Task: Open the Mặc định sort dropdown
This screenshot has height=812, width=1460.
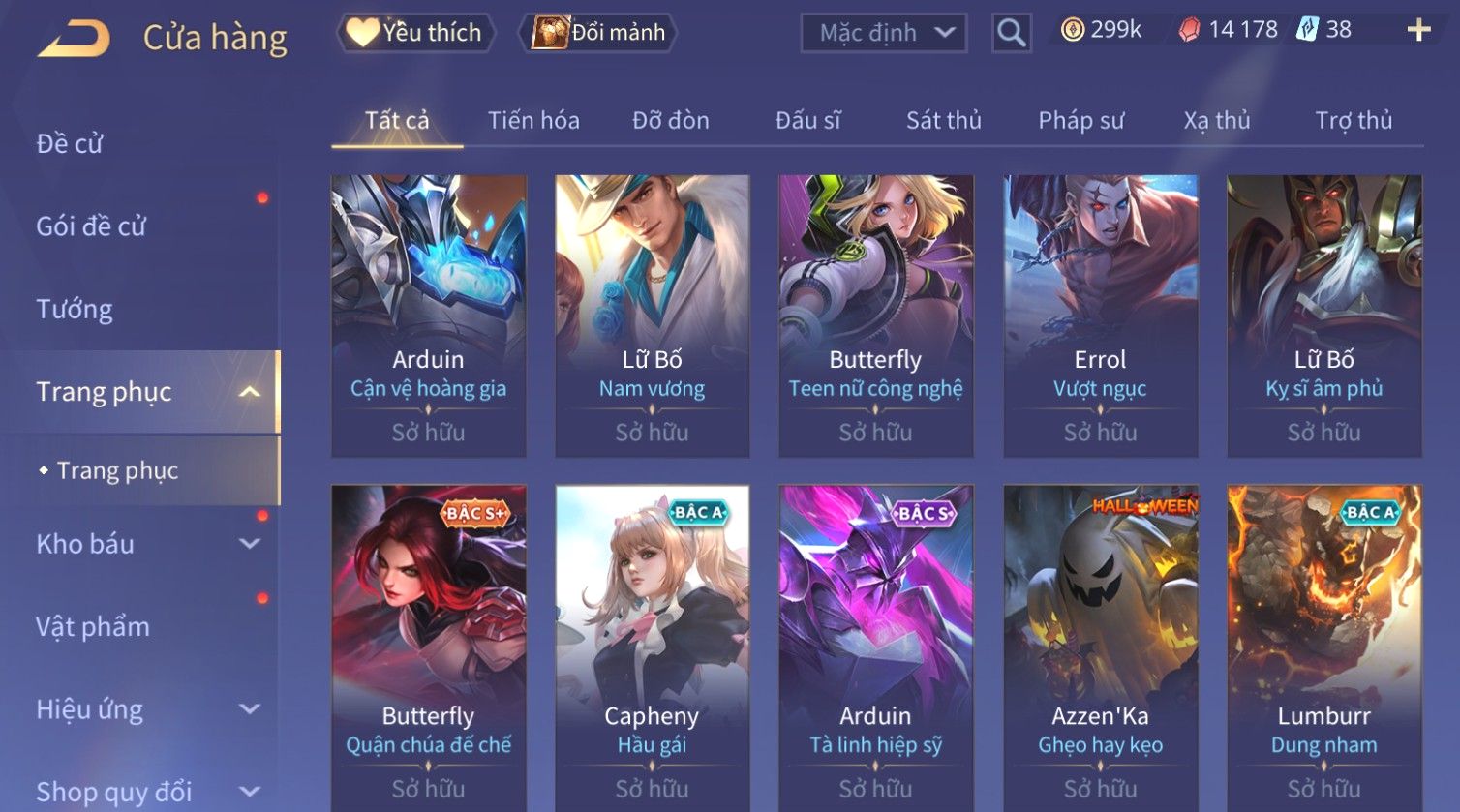Action: coord(883,33)
